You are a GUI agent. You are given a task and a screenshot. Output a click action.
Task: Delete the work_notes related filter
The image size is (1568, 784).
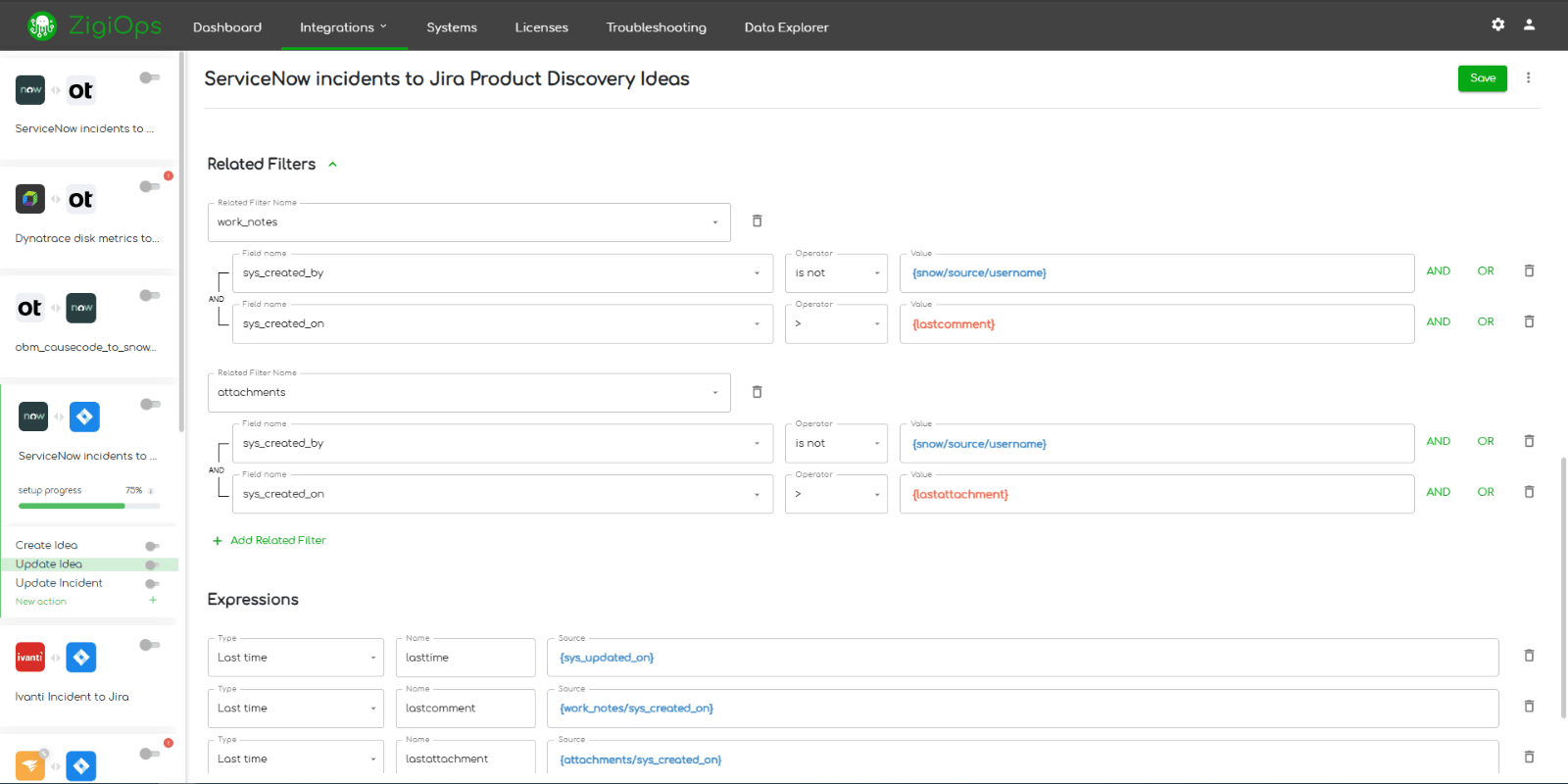tap(757, 221)
